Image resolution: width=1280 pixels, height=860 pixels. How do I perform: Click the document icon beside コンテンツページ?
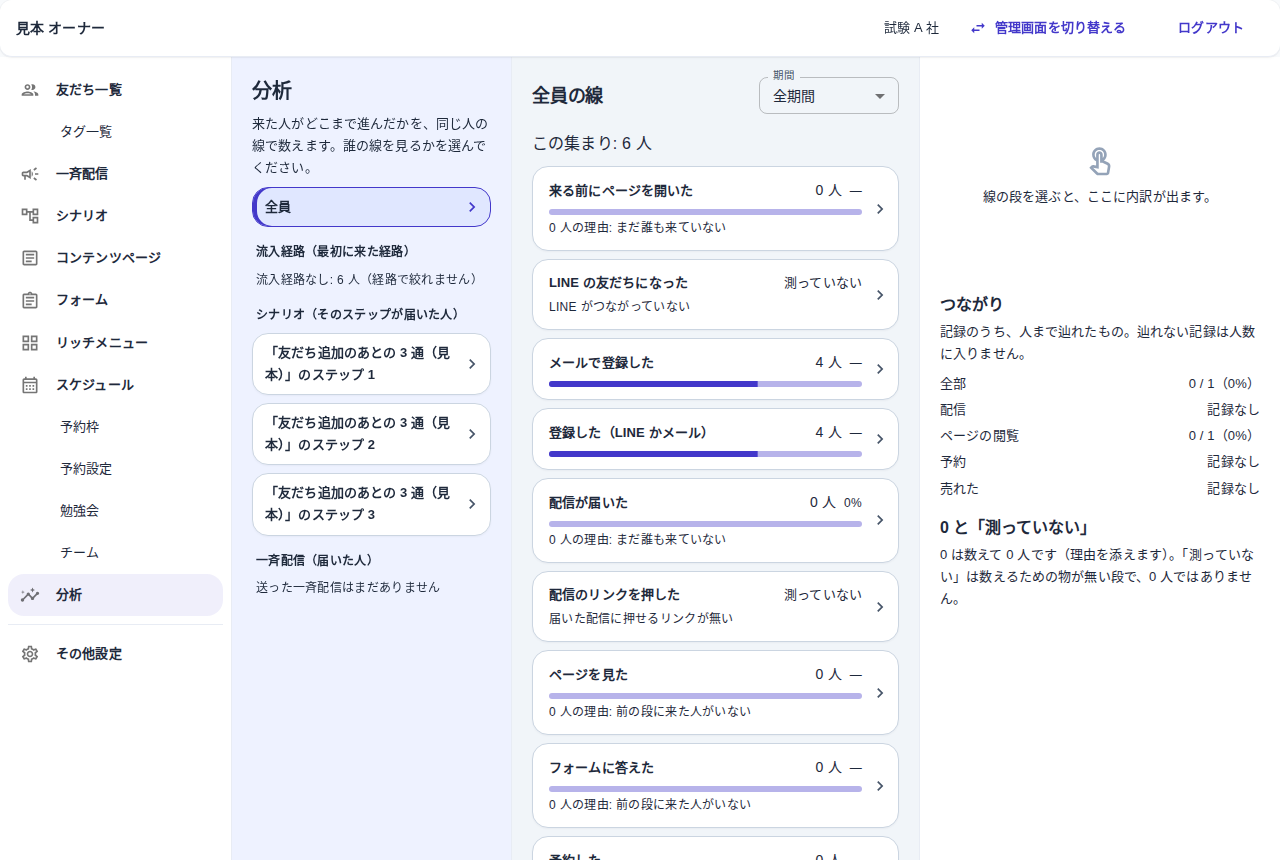click(30, 258)
